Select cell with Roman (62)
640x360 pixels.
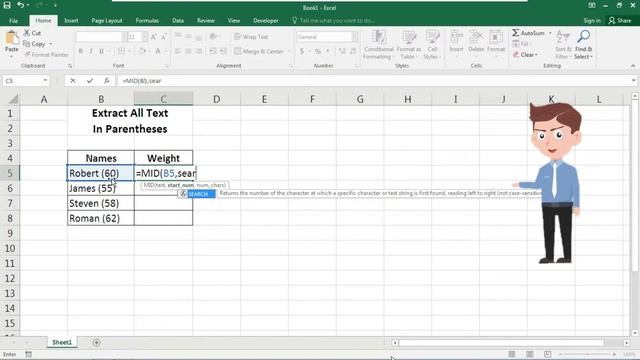101,218
